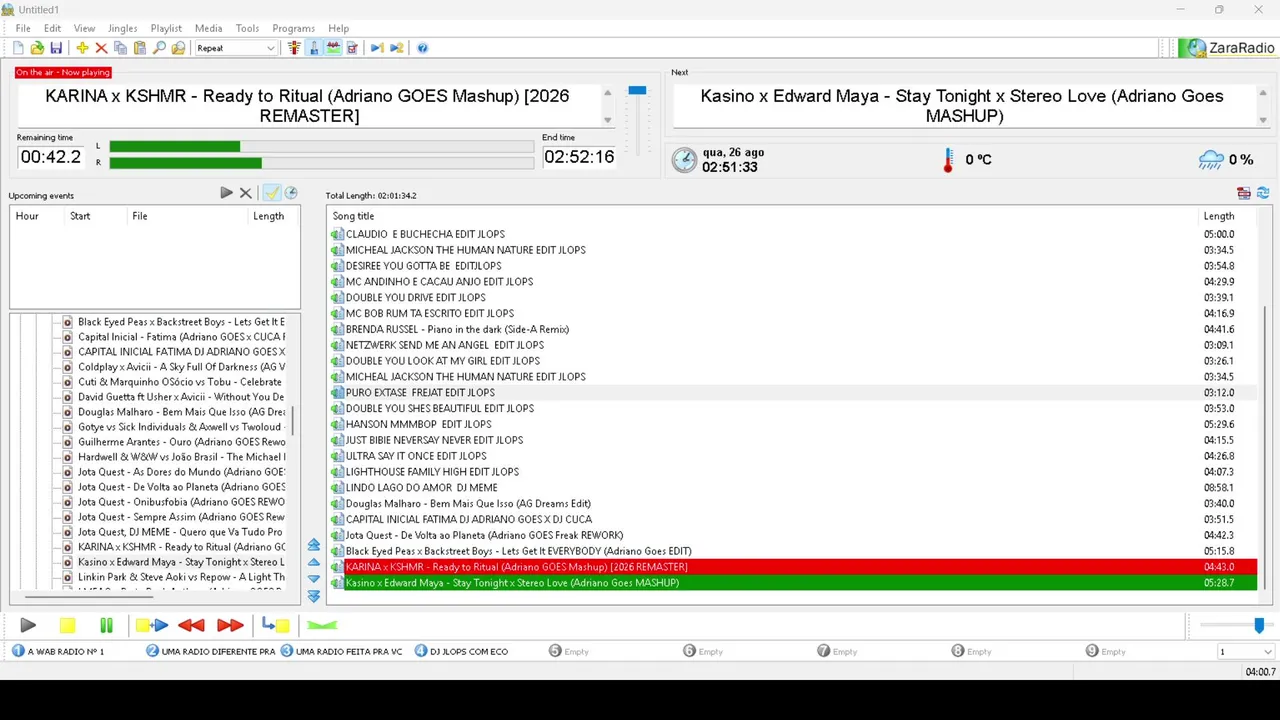Open the Playlist menu
Viewport: 1280px width, 720px height.
pos(166,28)
